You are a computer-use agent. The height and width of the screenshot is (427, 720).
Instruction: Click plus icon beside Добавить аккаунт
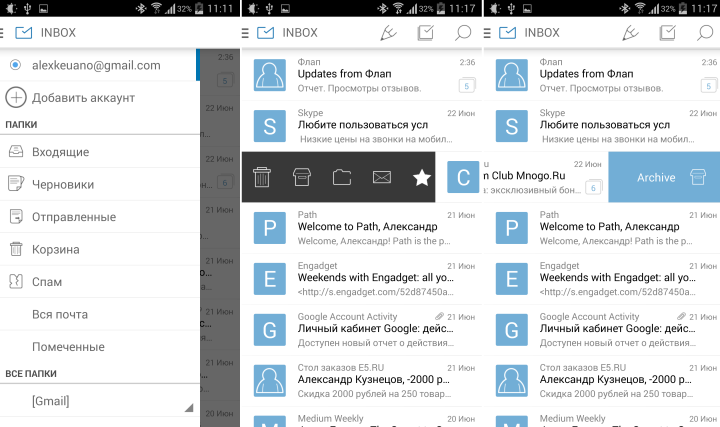pyautogui.click(x=16, y=97)
